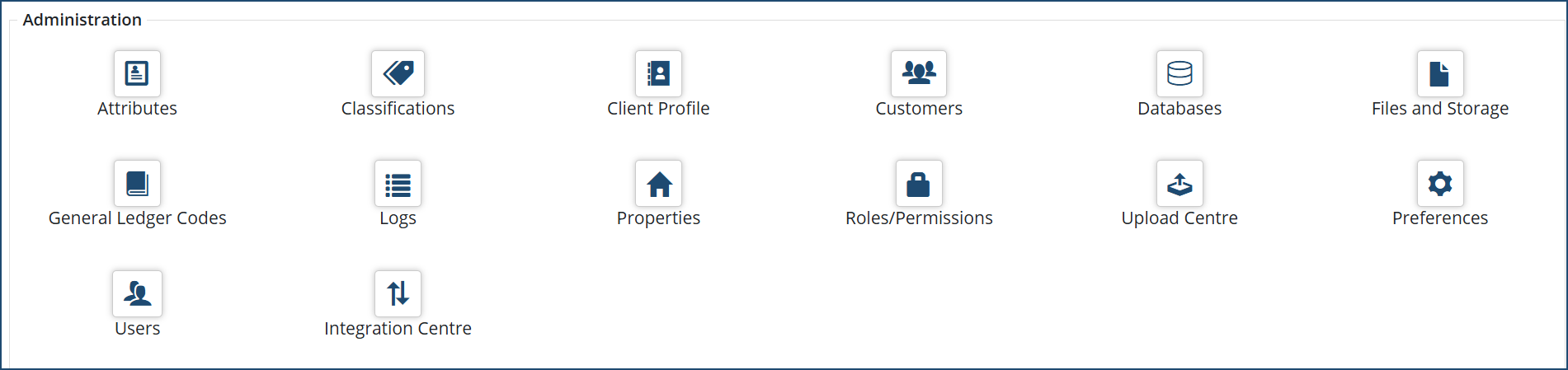Go to the "Integration Centre" label
The image size is (1568, 370).
pyautogui.click(x=398, y=329)
